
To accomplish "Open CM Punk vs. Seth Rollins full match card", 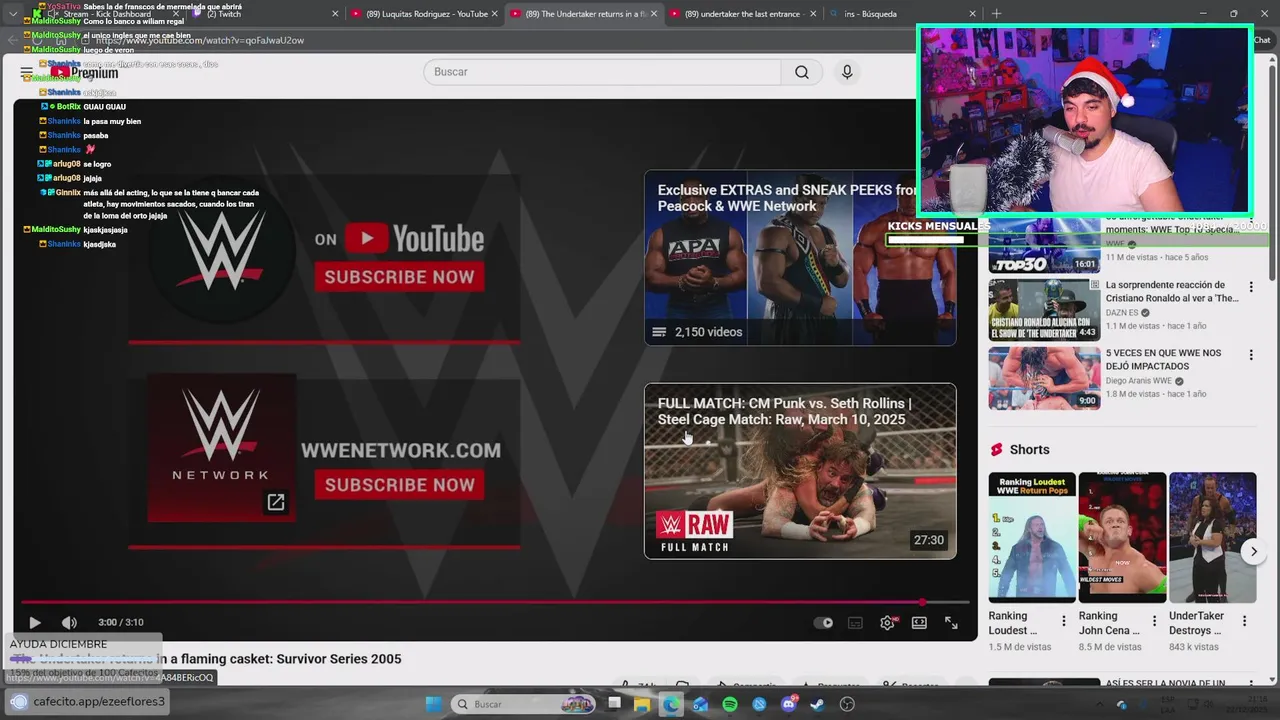I will [x=800, y=471].
